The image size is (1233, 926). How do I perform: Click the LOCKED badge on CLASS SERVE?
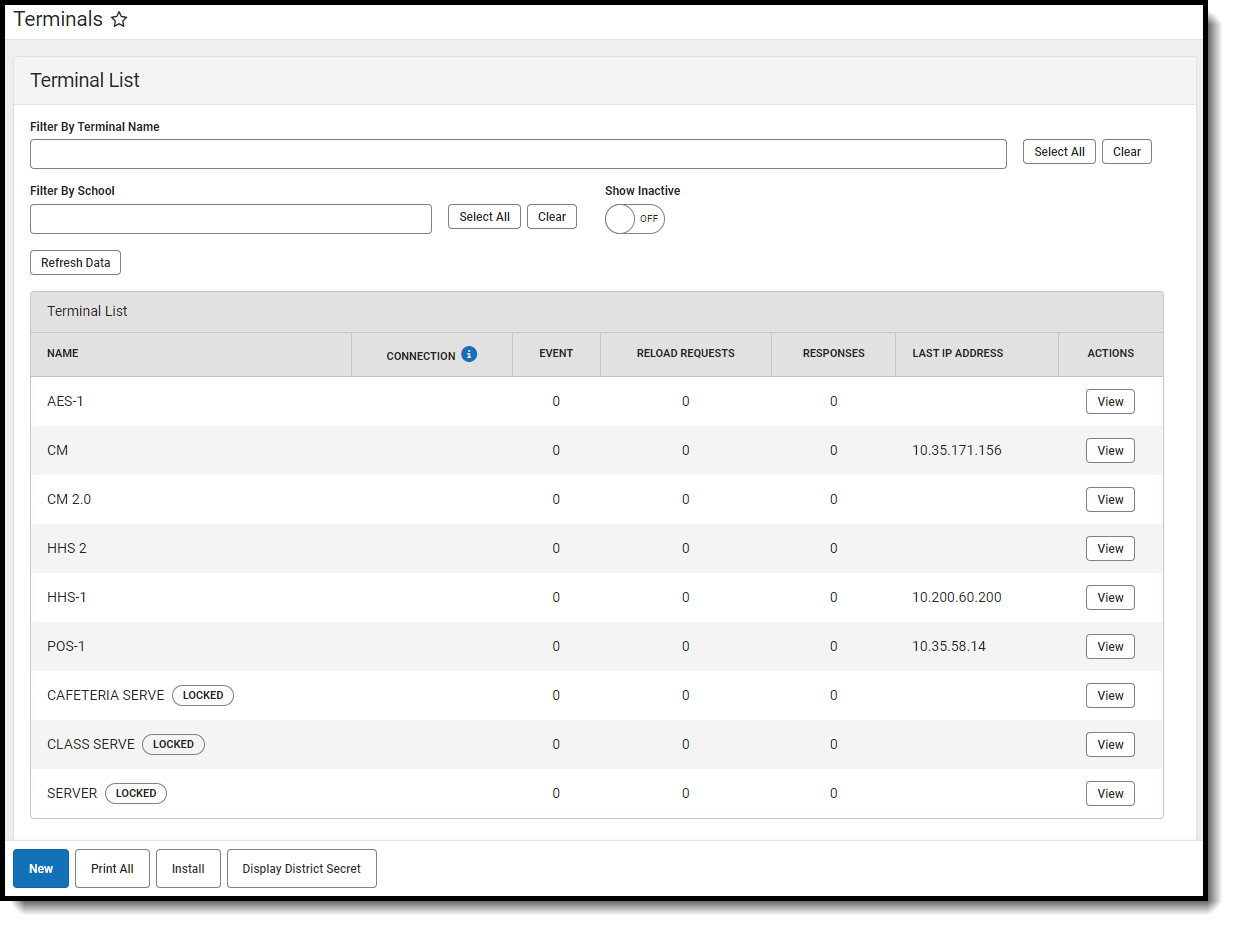(173, 745)
